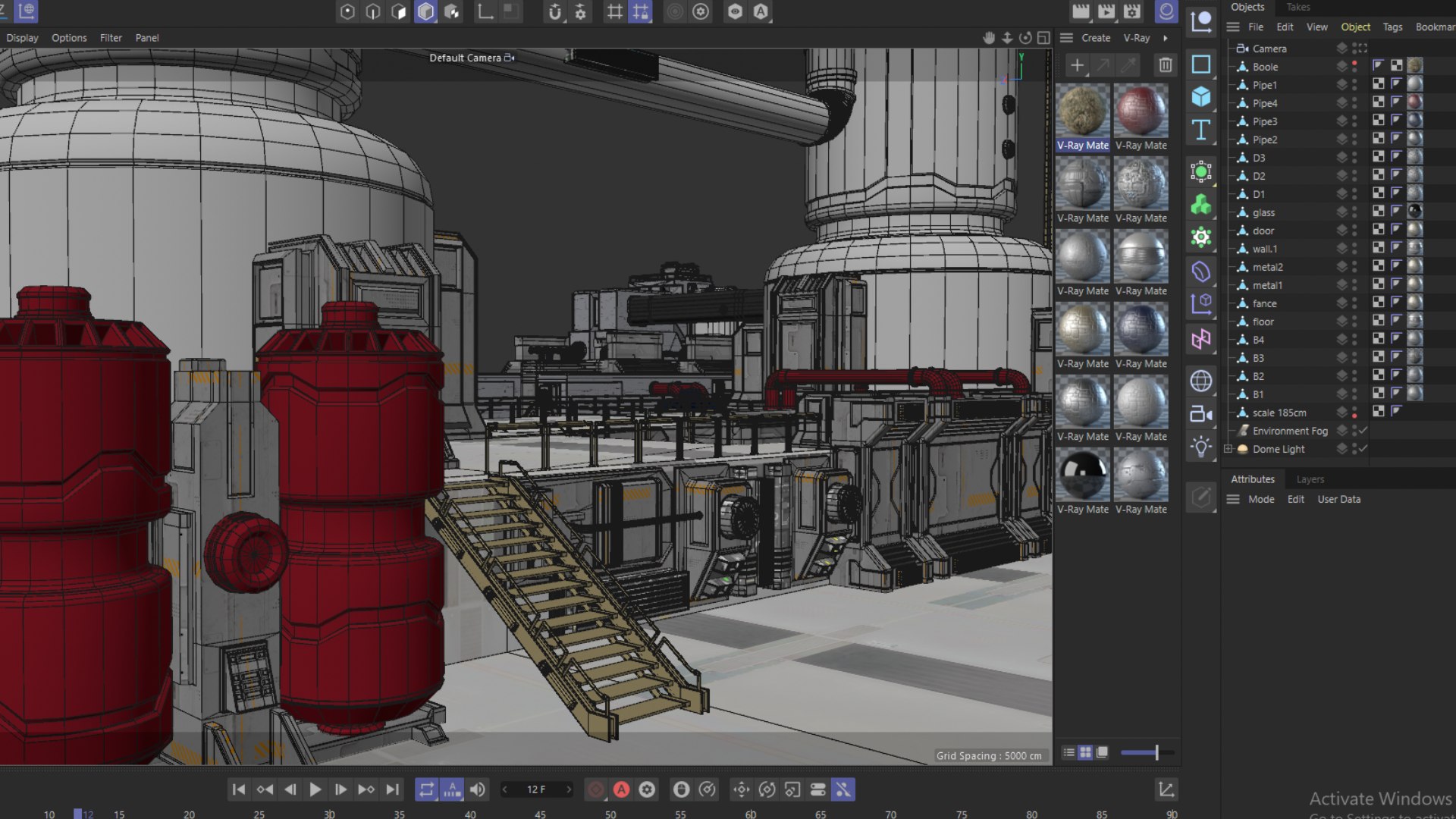Switch materials to grid view
1456x819 pixels.
click(x=1085, y=752)
